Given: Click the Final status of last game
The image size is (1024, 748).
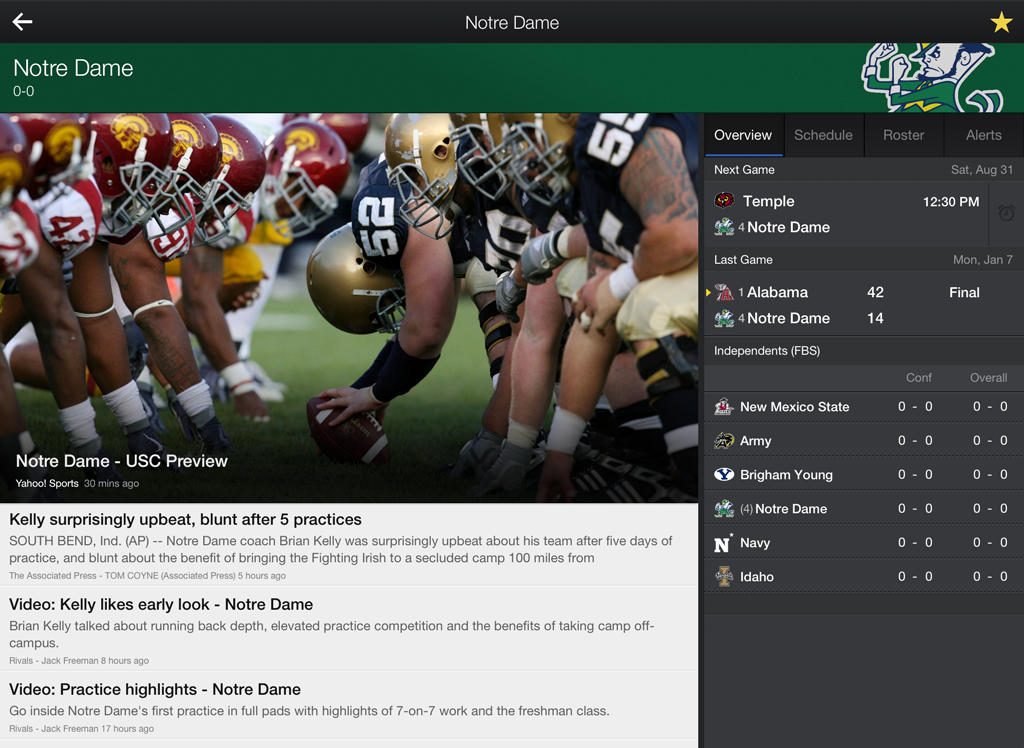Looking at the screenshot, I should [x=964, y=293].
